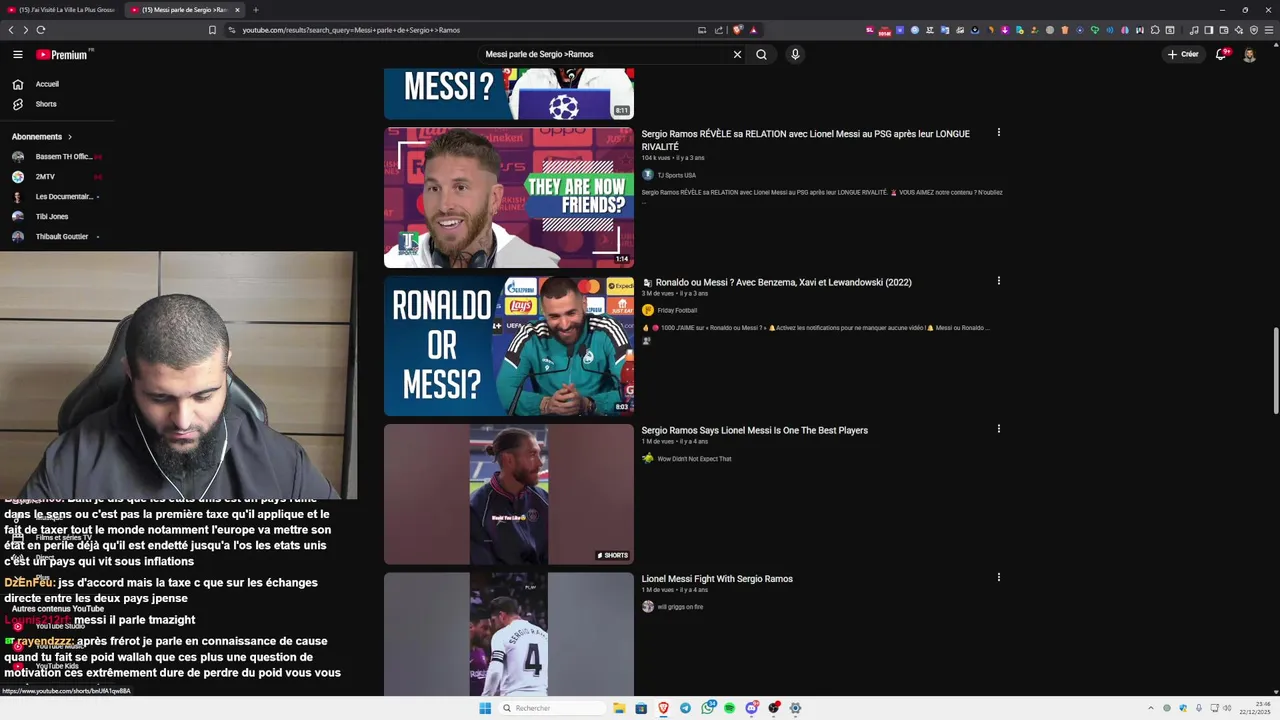Open File Explorer from the taskbar
1280x720 pixels.
[619, 708]
